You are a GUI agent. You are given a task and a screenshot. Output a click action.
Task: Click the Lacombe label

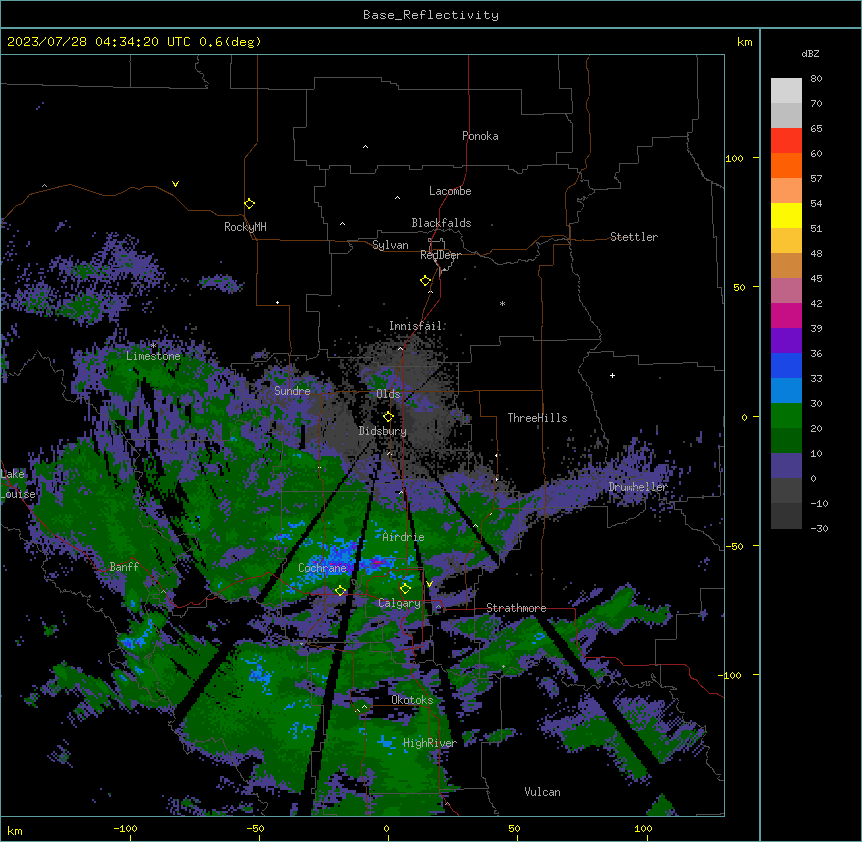(x=450, y=191)
